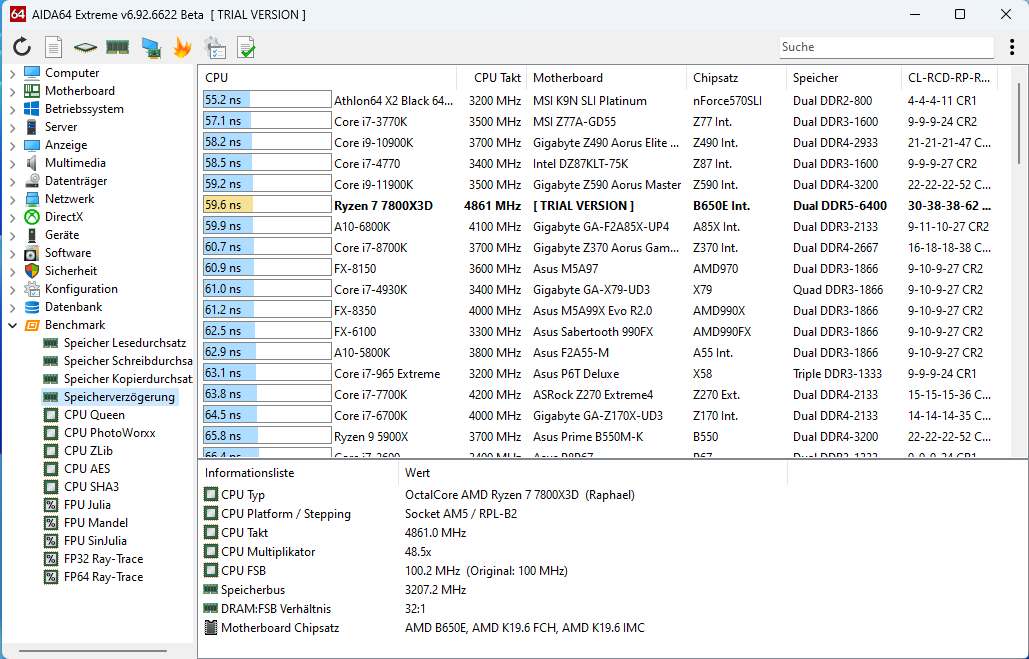Click the report with green checkmark icon
This screenshot has height=659, width=1029.
tap(246, 47)
